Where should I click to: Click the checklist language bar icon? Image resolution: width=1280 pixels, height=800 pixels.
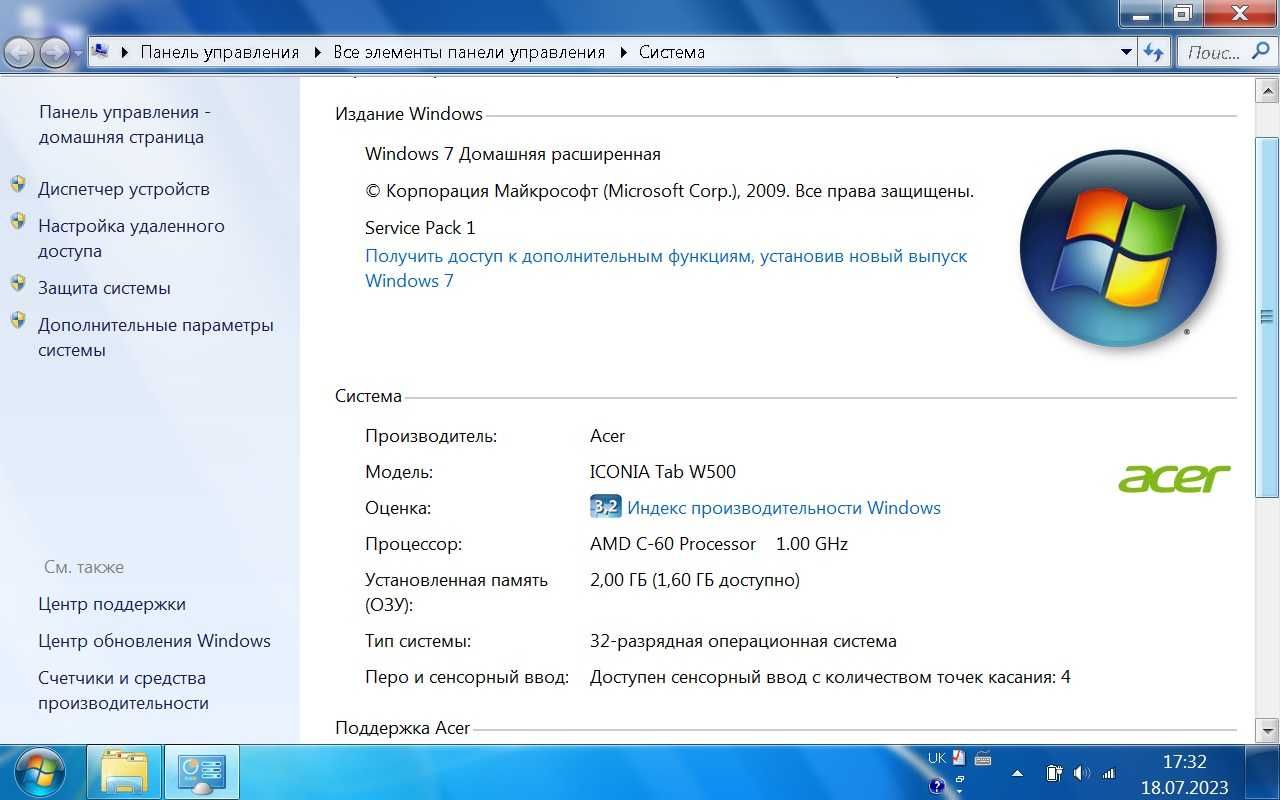(x=959, y=757)
